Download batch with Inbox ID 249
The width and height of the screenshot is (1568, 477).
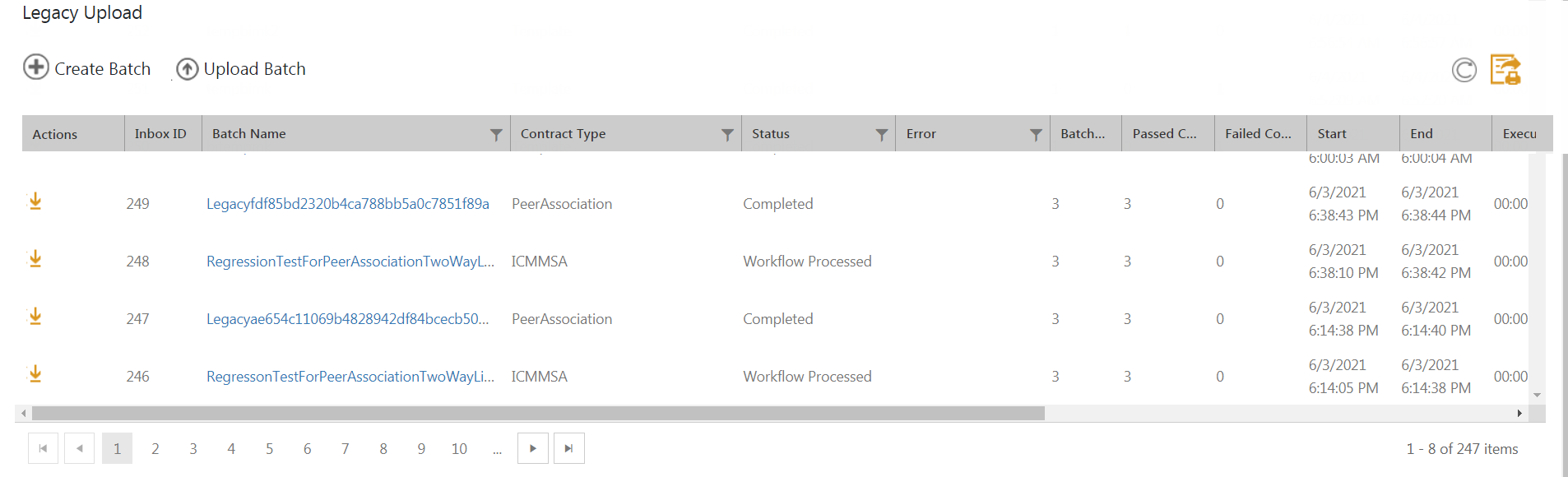click(35, 201)
